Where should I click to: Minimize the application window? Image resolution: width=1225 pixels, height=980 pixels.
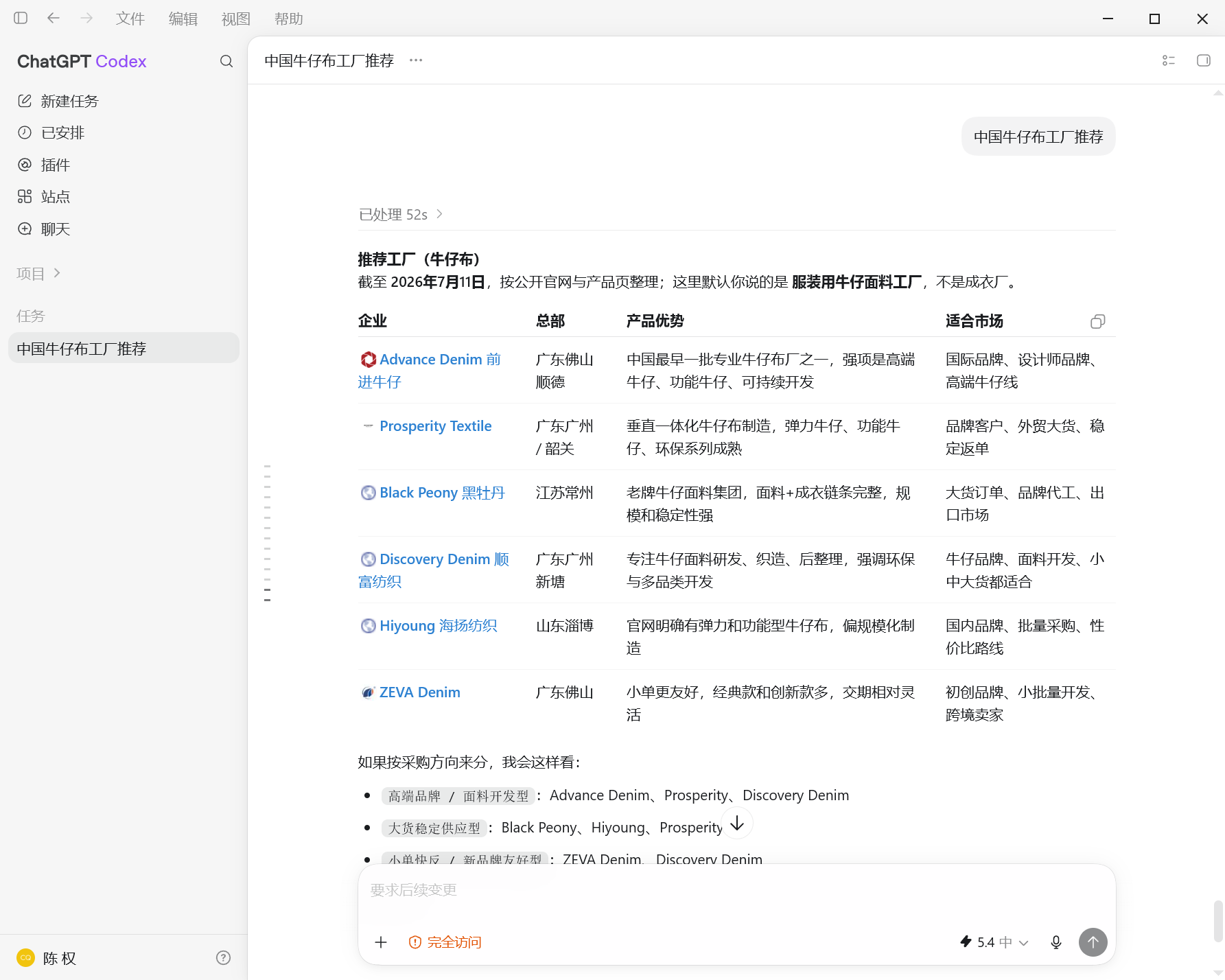1108,19
